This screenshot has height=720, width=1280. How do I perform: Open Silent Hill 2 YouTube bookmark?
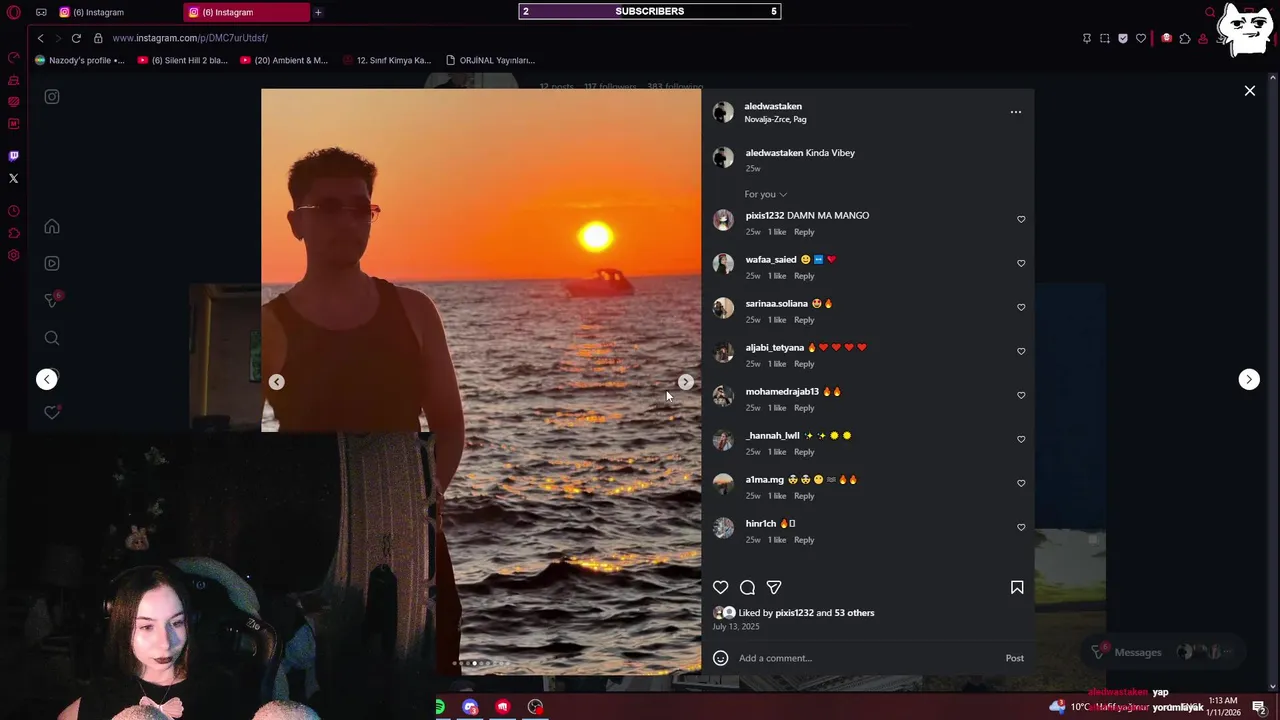click(x=183, y=60)
